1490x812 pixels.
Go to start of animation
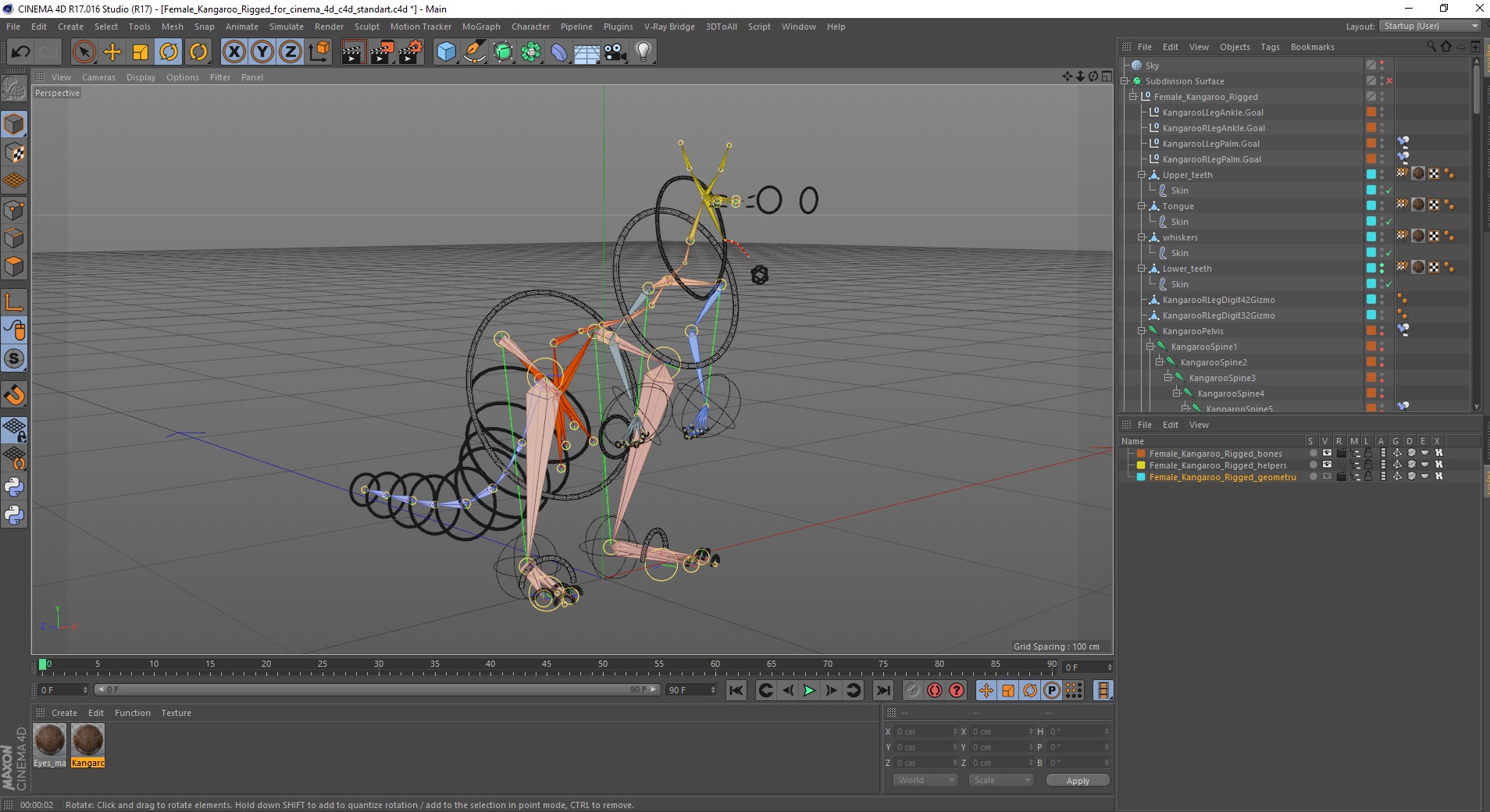(736, 690)
